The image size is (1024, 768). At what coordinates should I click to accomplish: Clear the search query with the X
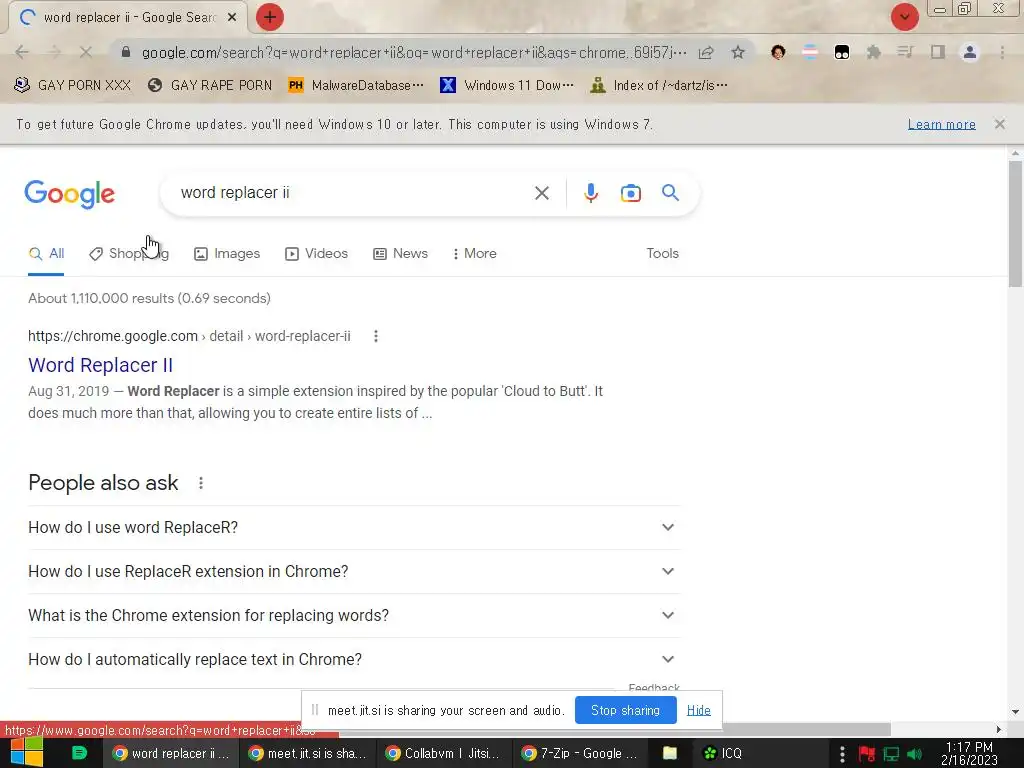pos(541,193)
